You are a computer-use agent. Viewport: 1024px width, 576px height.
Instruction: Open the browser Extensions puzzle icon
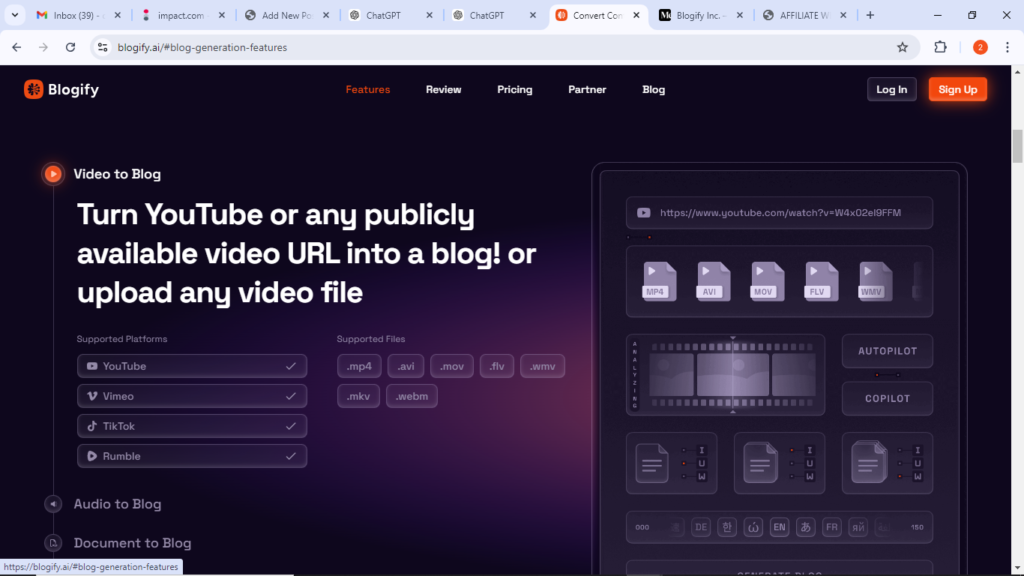pos(940,47)
